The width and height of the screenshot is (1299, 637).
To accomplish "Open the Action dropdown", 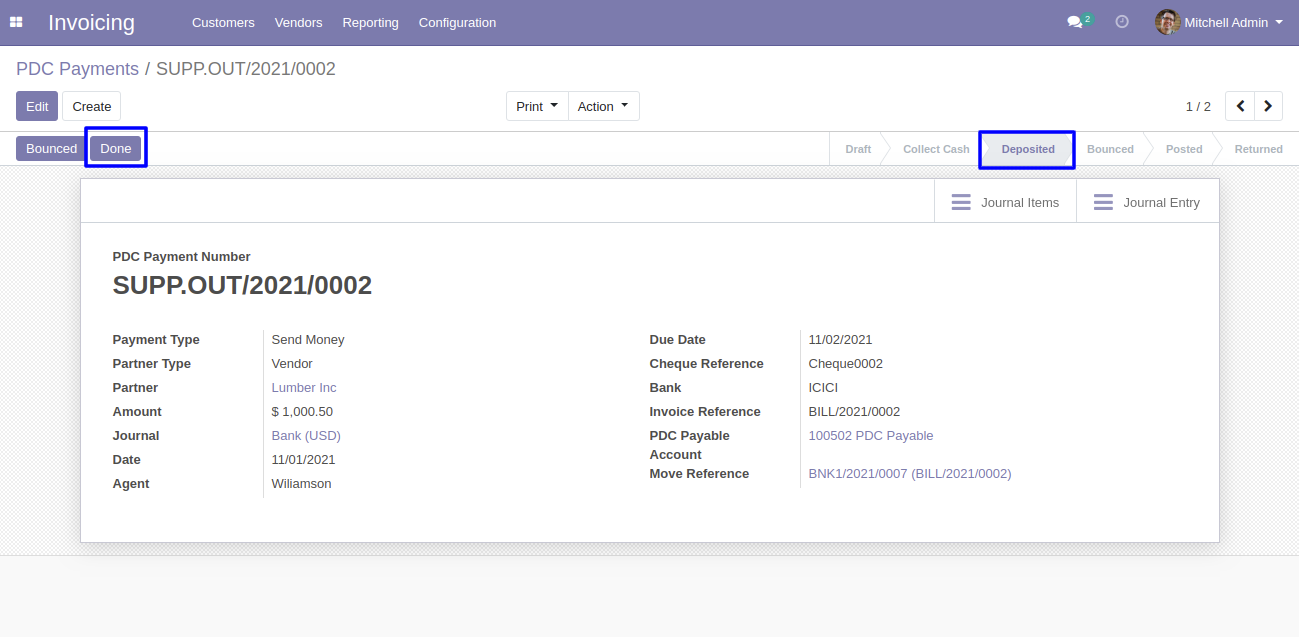I will (x=604, y=106).
